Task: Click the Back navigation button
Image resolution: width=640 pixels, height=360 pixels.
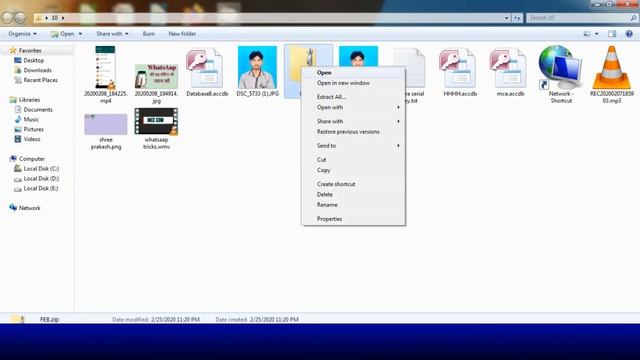Action: point(7,18)
